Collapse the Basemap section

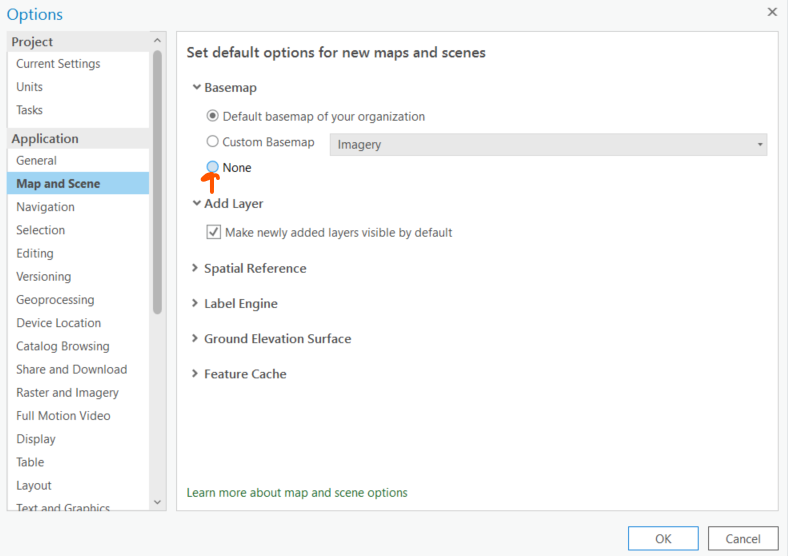(196, 88)
